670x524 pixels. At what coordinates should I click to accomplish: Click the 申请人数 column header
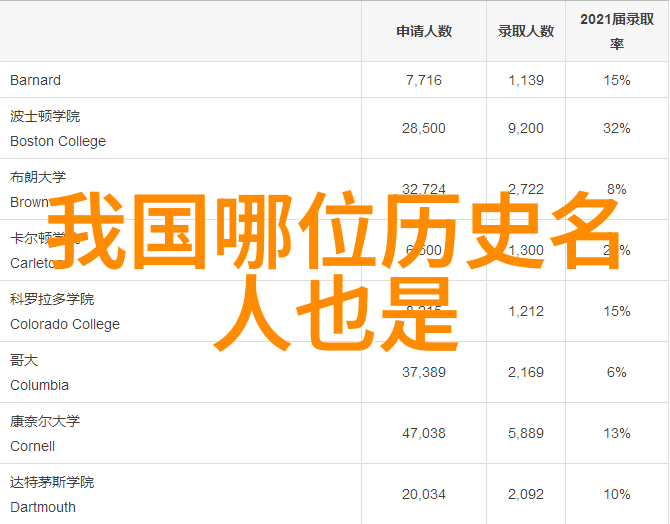(424, 31)
